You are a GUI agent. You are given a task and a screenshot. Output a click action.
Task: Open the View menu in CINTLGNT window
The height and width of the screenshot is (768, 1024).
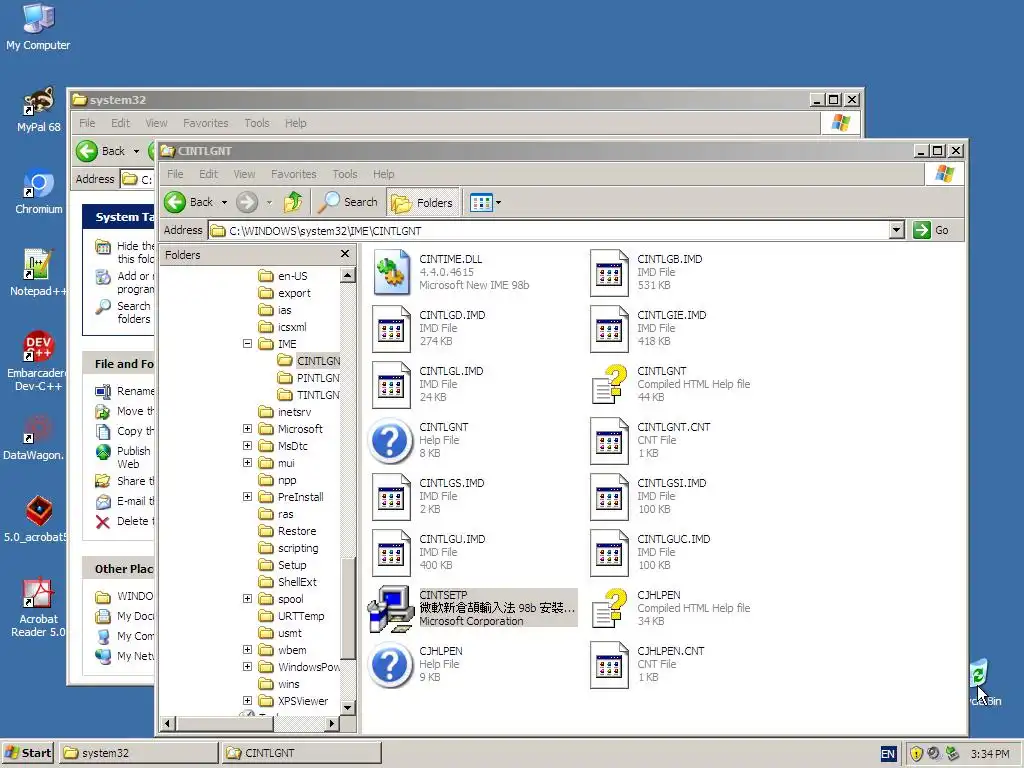244,174
